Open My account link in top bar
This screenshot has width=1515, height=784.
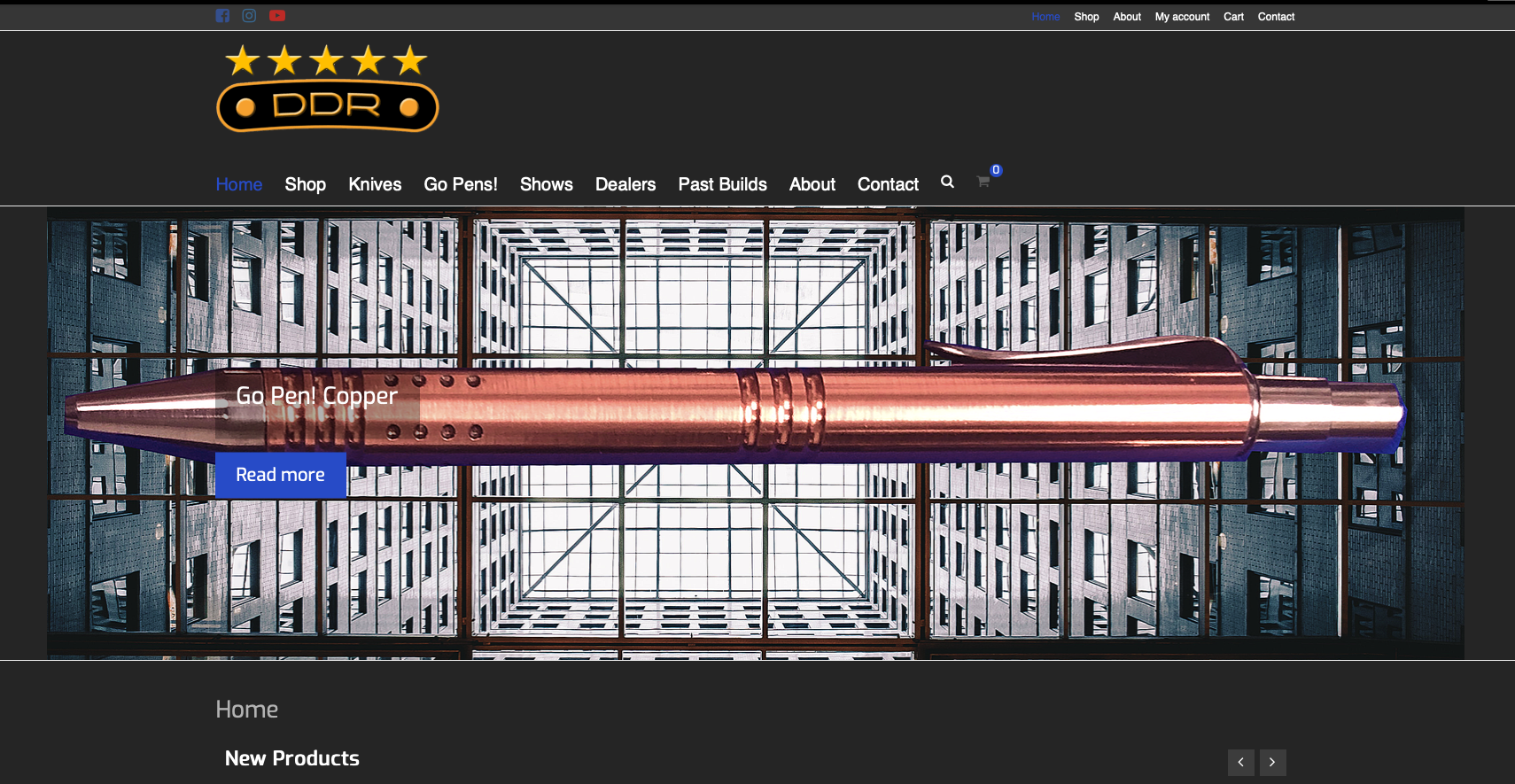1182,17
